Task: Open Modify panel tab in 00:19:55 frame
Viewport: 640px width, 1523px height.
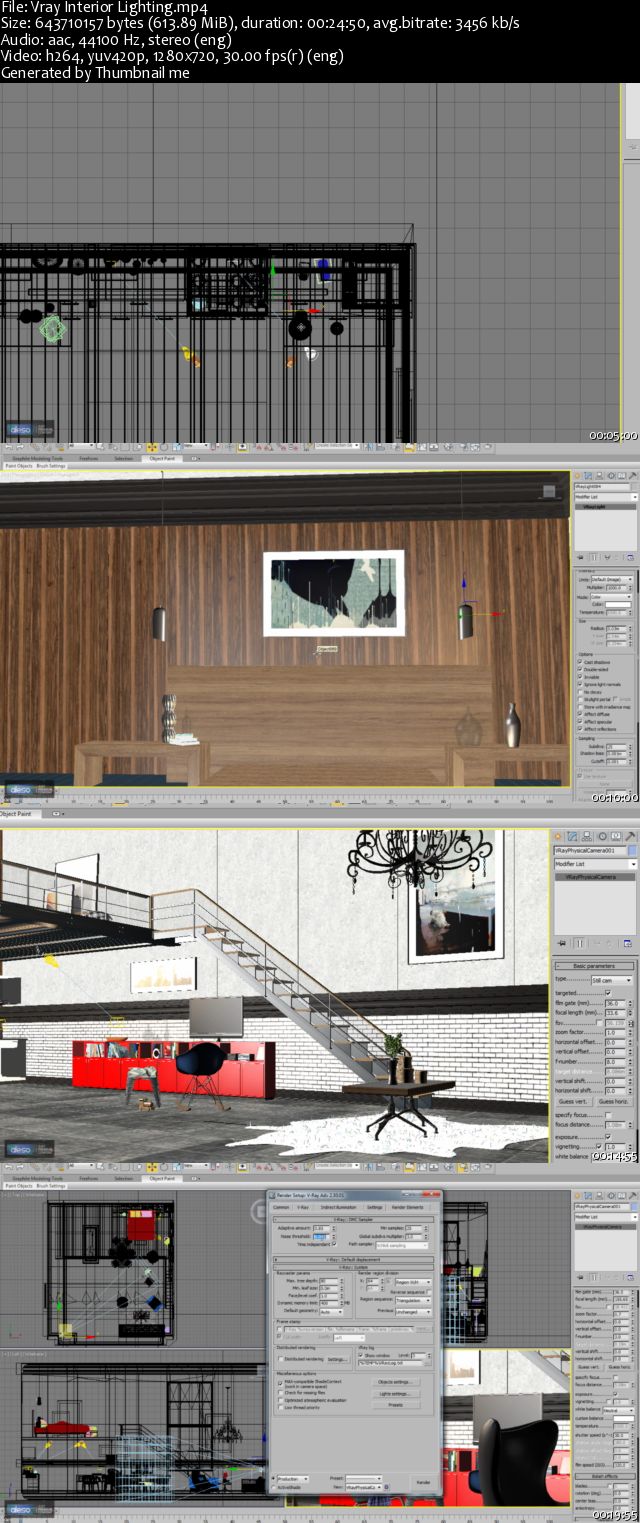Action: point(588,1196)
